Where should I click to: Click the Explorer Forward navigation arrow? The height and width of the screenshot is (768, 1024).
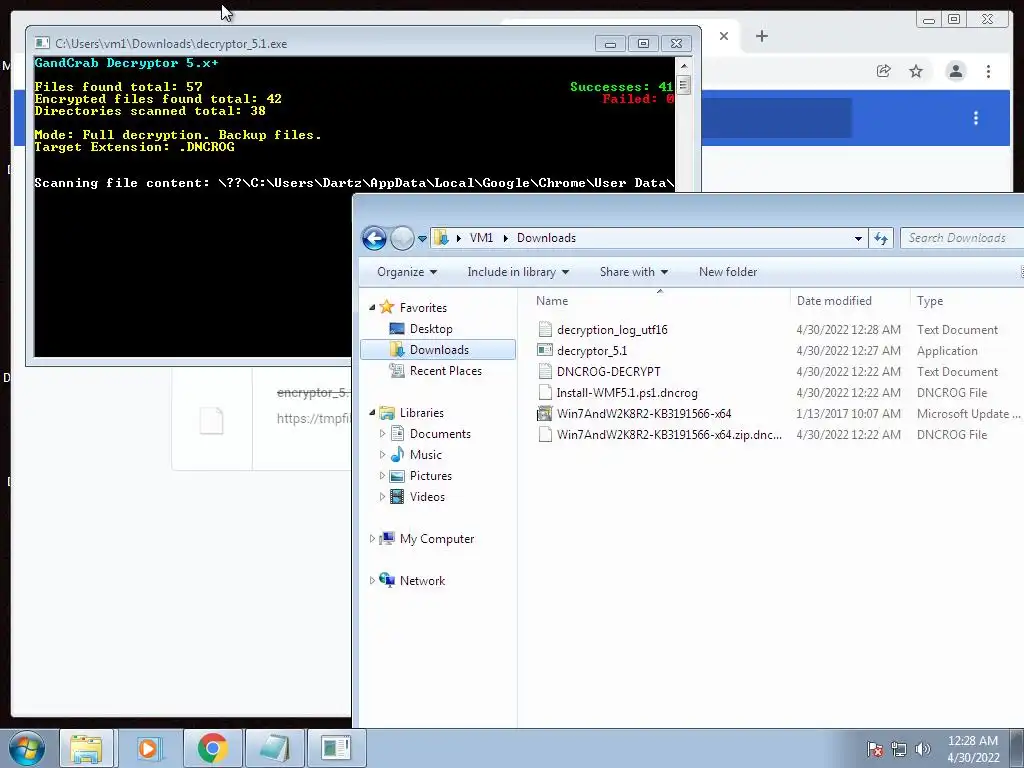(402, 238)
